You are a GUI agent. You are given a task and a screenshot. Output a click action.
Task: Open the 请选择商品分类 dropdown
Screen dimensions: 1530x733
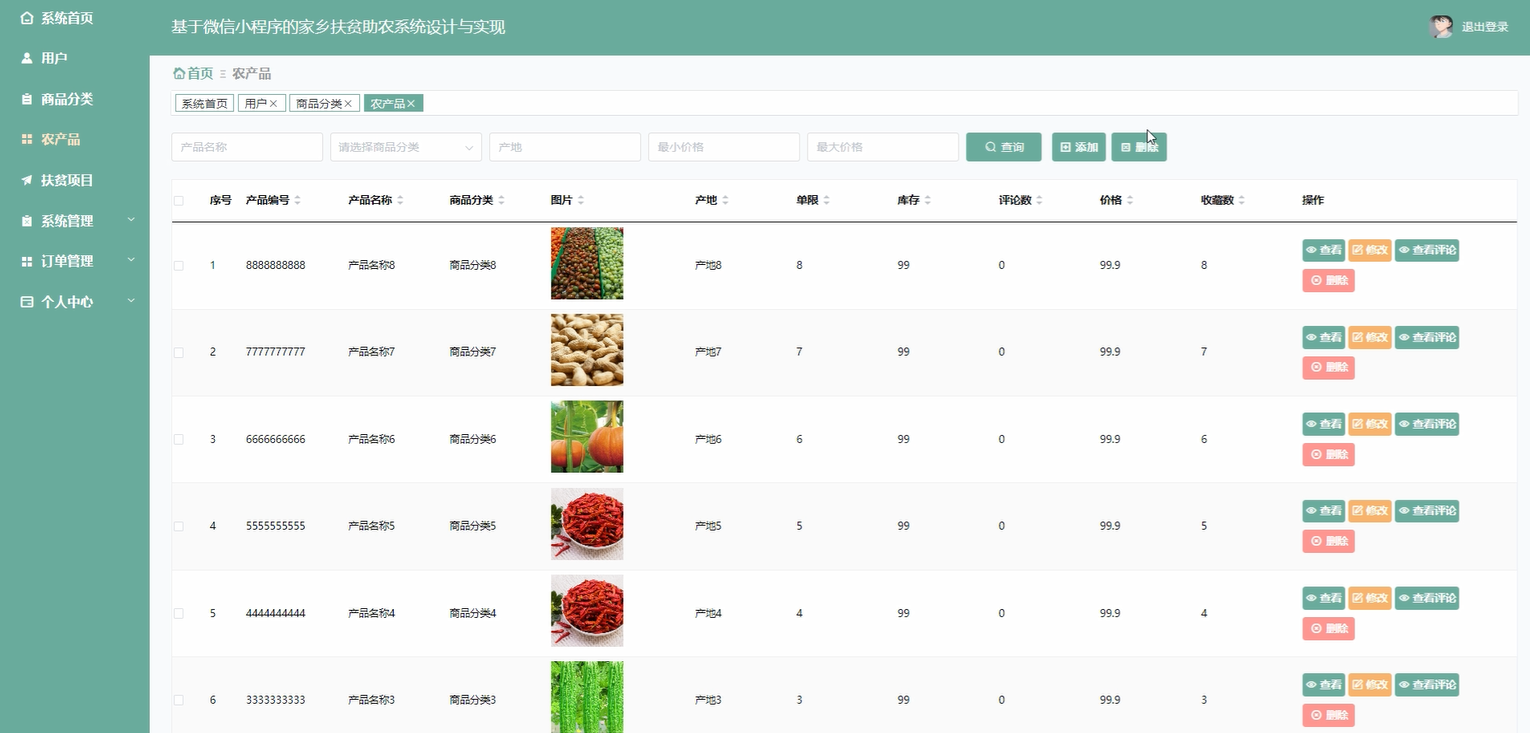coord(406,147)
